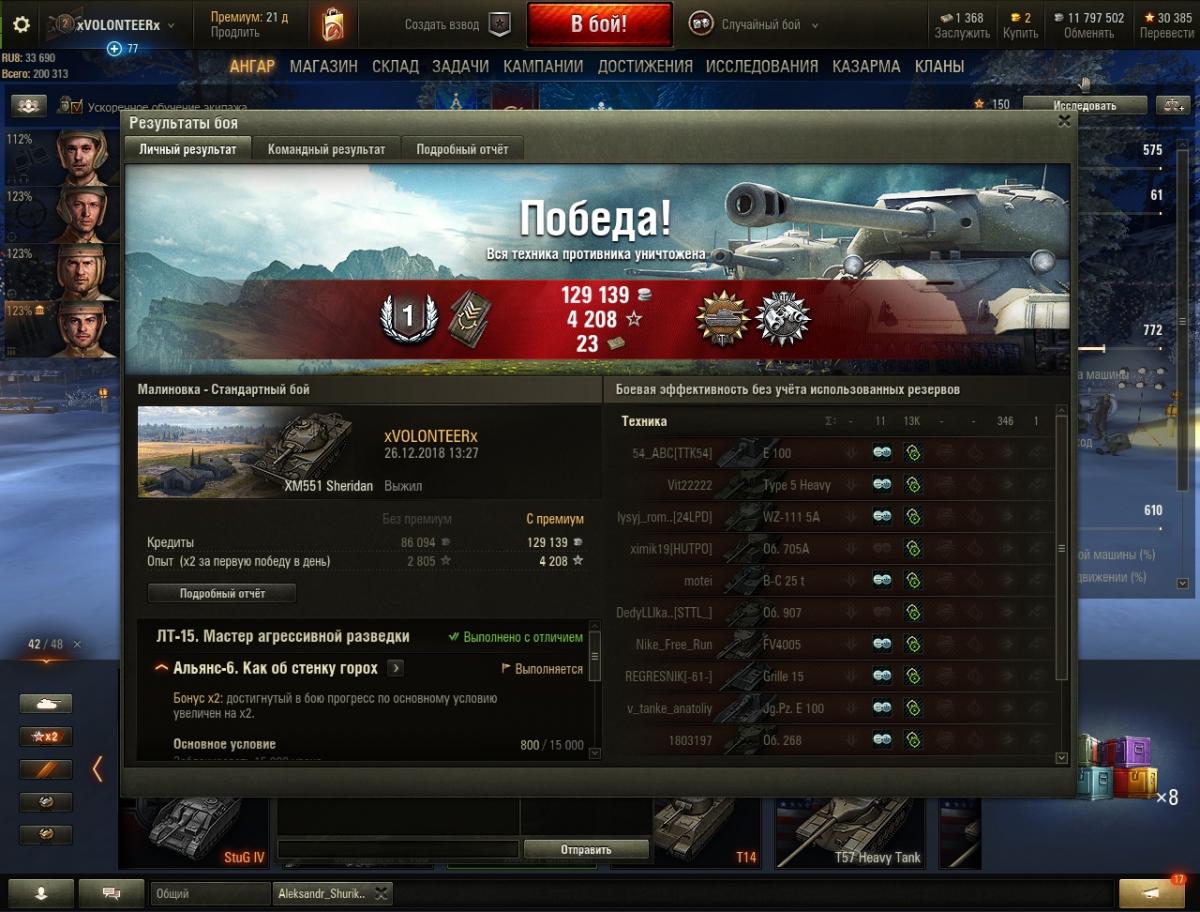Screen dimensions: 1200x912
Task: Open chat channels speech bubble icon
Action: coord(111,893)
